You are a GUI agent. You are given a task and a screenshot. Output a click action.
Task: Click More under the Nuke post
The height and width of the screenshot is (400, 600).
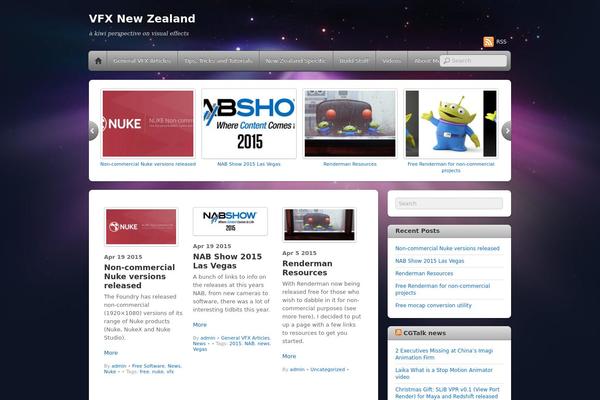111,353
